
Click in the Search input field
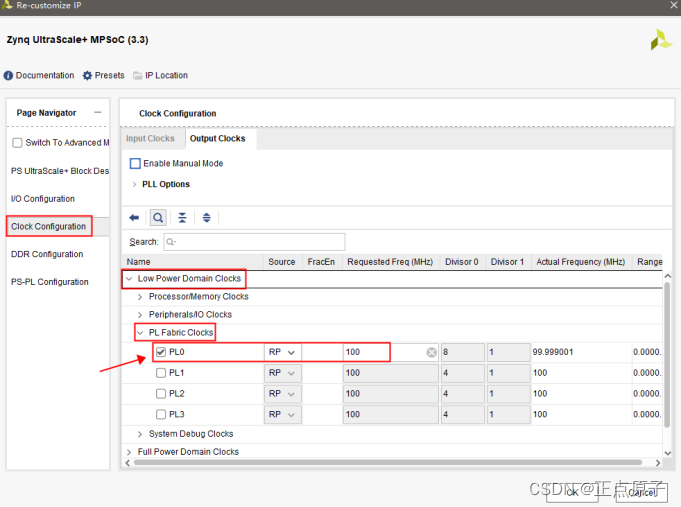tap(255, 242)
